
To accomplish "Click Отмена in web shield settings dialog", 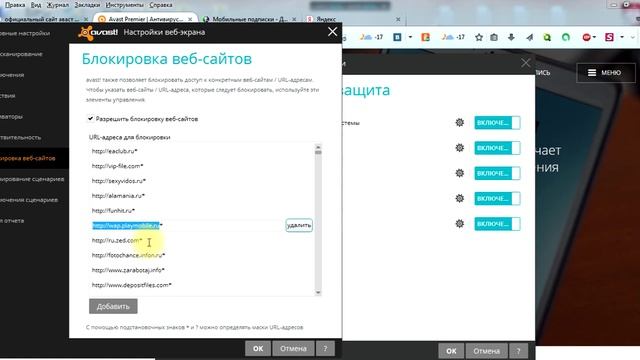I will pos(293,349).
